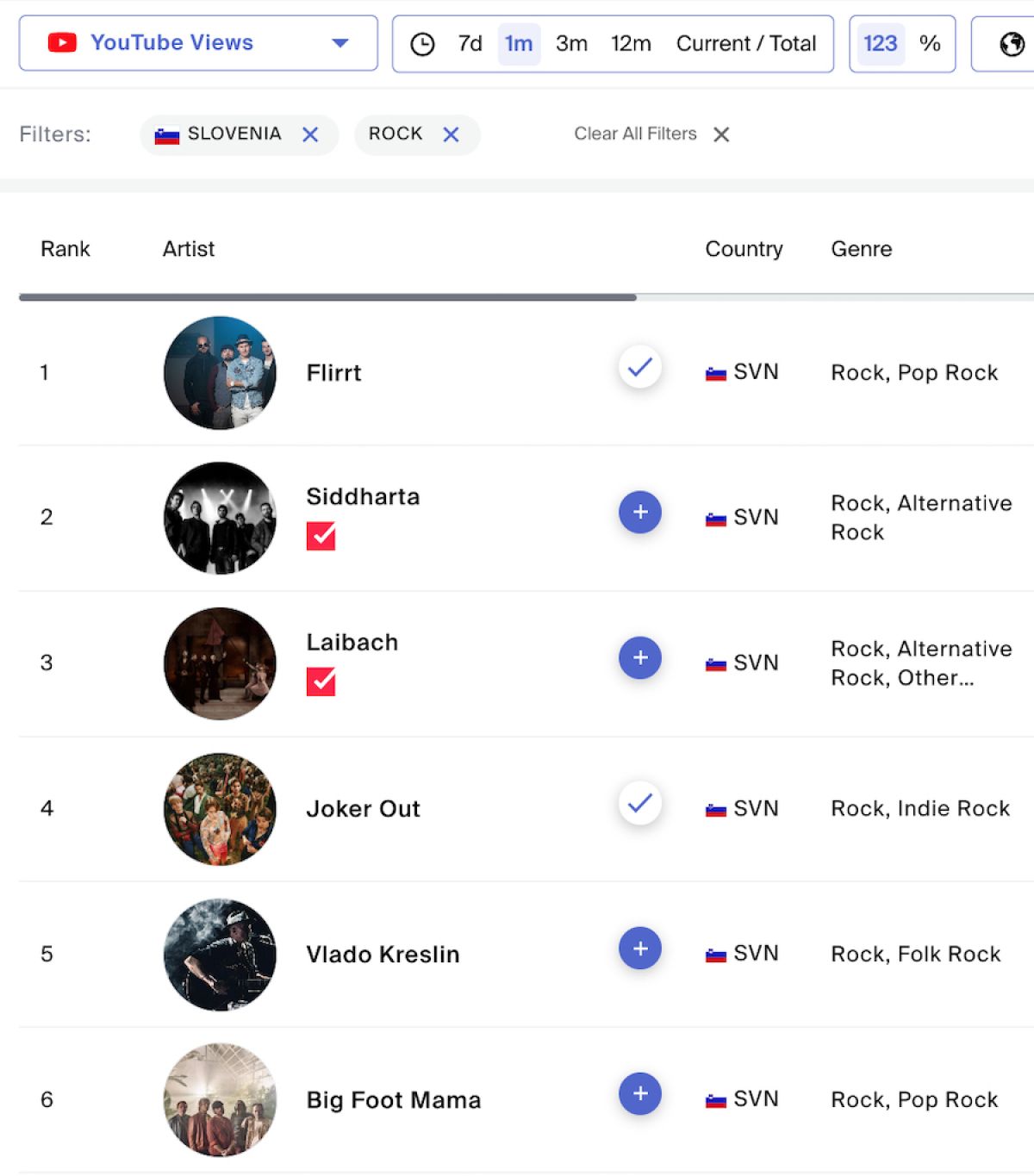Select the 12m time range
Screen dimensions: 1034x1176
point(631,44)
